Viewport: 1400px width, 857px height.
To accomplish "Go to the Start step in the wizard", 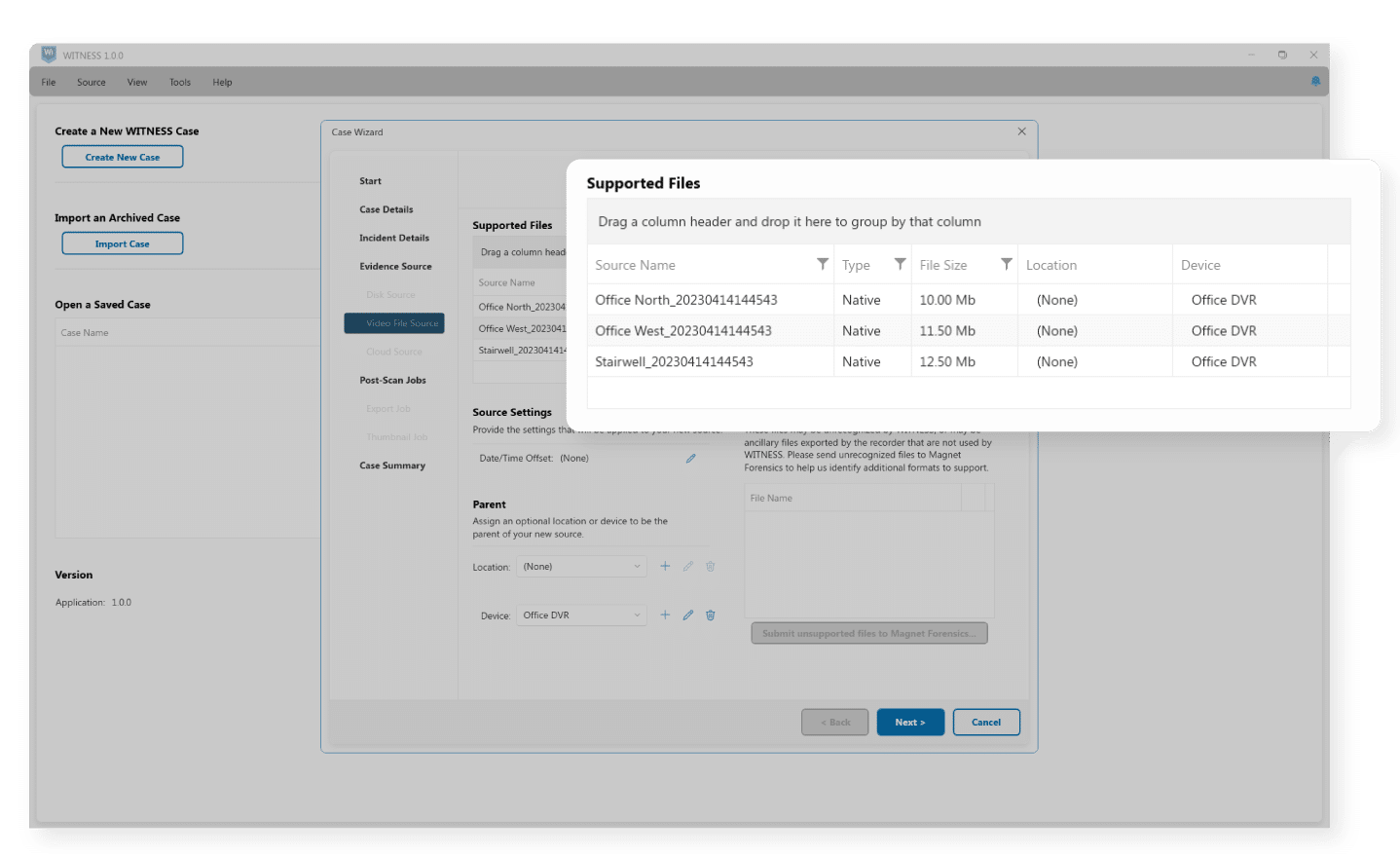I will coord(370,181).
